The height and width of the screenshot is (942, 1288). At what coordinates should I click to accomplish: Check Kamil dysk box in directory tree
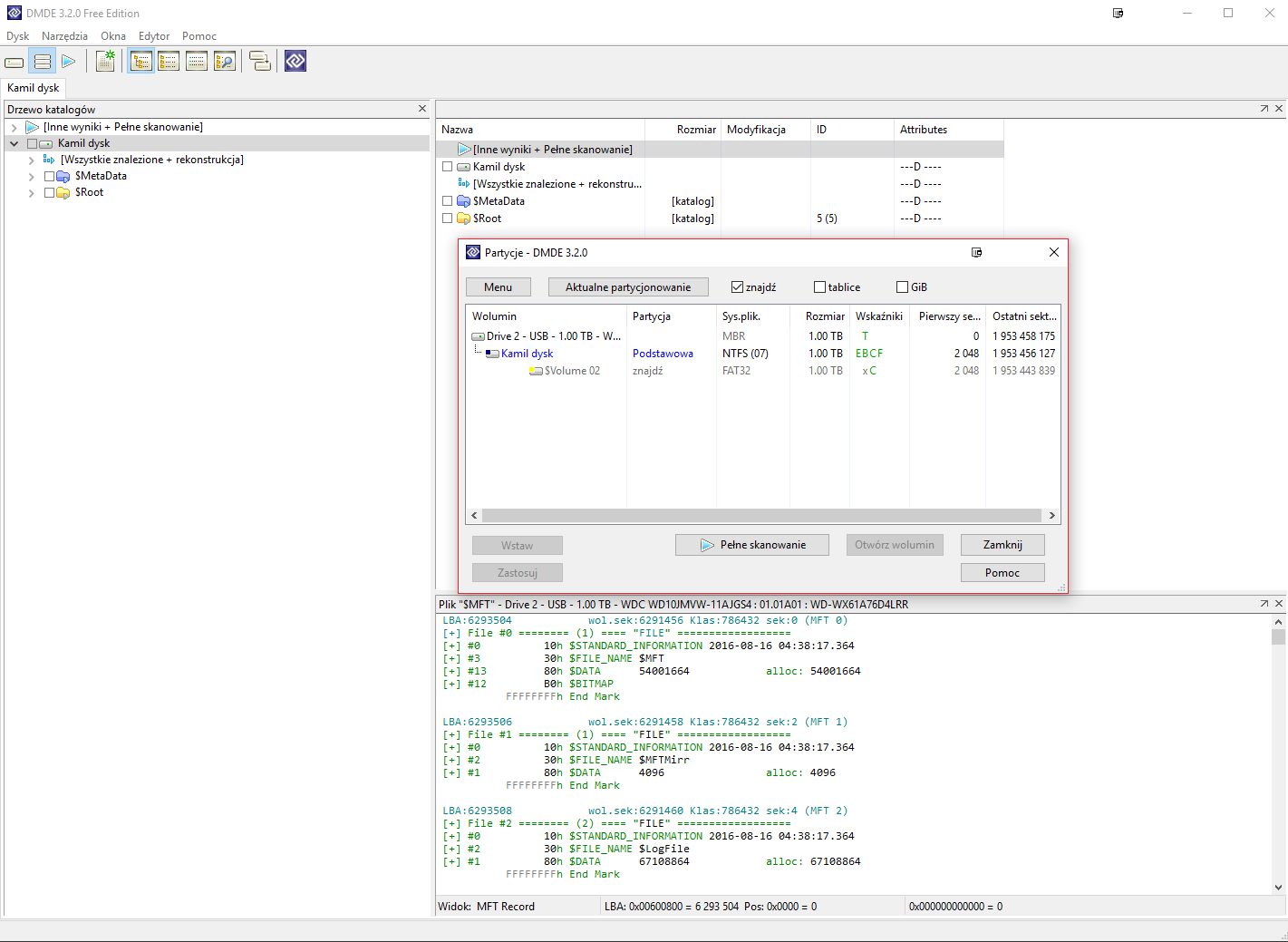33,143
